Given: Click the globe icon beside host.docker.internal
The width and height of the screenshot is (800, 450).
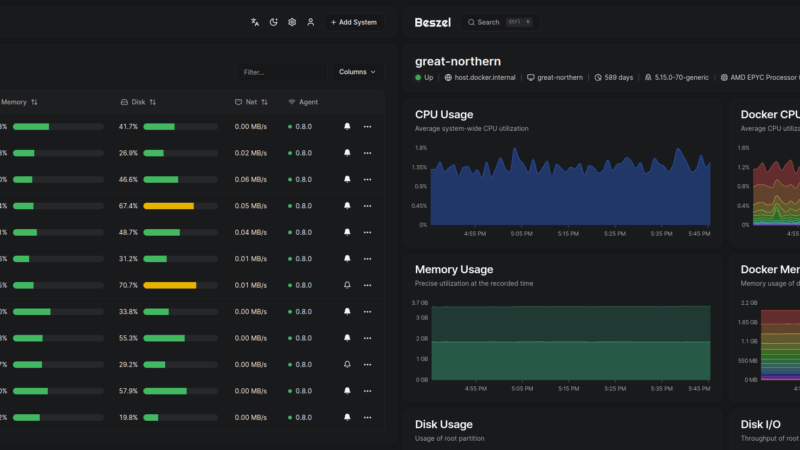Looking at the screenshot, I should coord(448,77).
